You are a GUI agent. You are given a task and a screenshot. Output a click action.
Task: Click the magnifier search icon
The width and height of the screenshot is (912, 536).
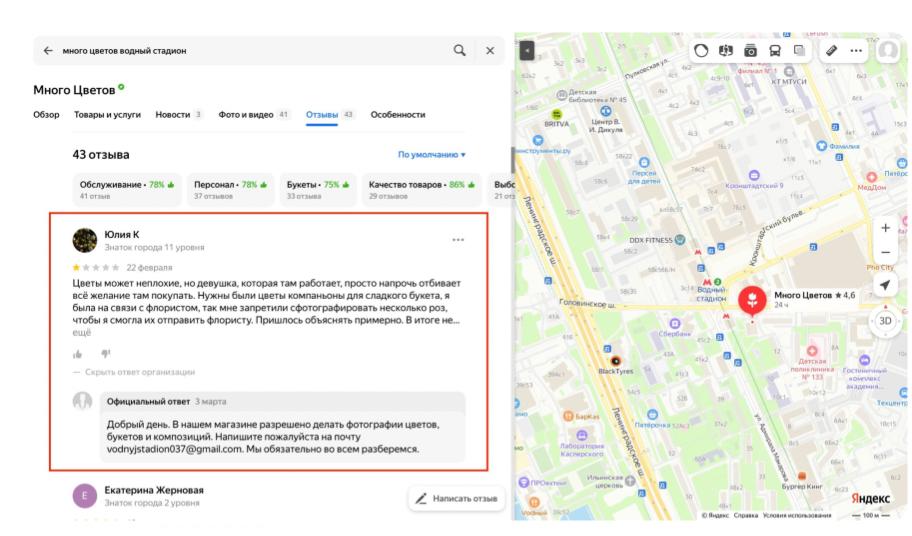459,51
